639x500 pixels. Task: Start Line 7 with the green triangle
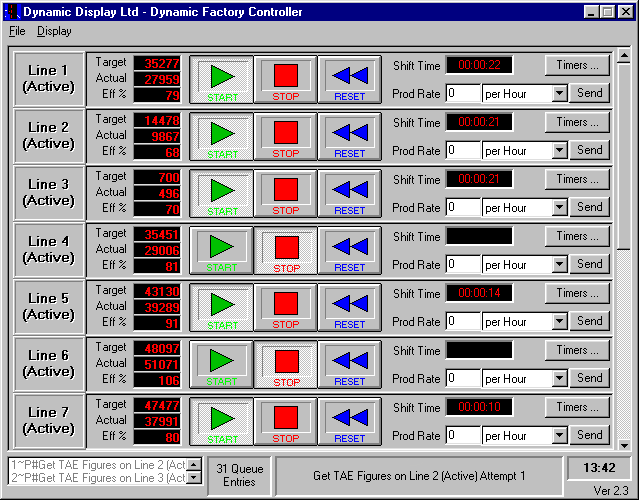(x=222, y=422)
